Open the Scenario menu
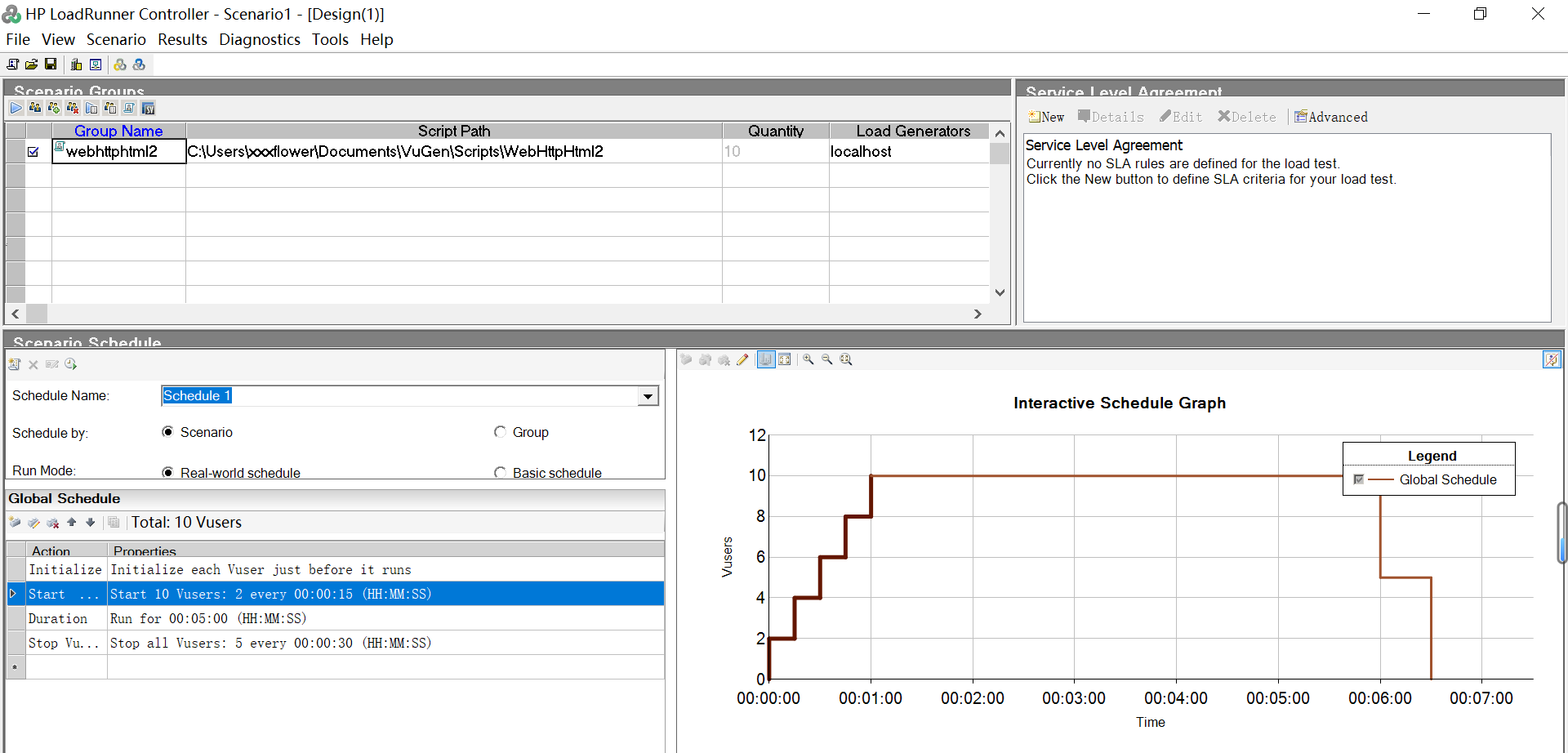 pyautogui.click(x=116, y=39)
